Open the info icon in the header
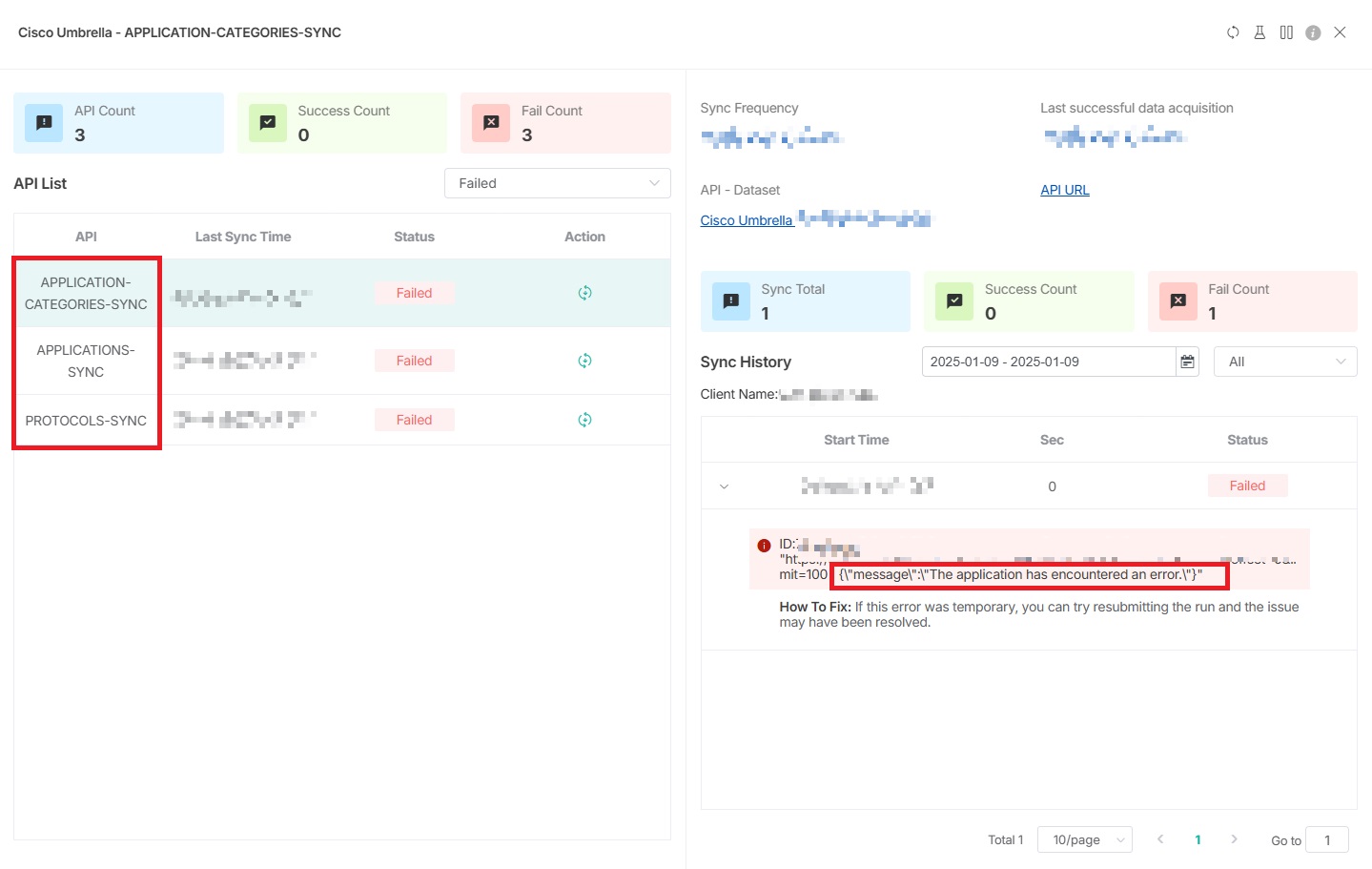Image resolution: width=1372 pixels, height=869 pixels. pos(1313,32)
